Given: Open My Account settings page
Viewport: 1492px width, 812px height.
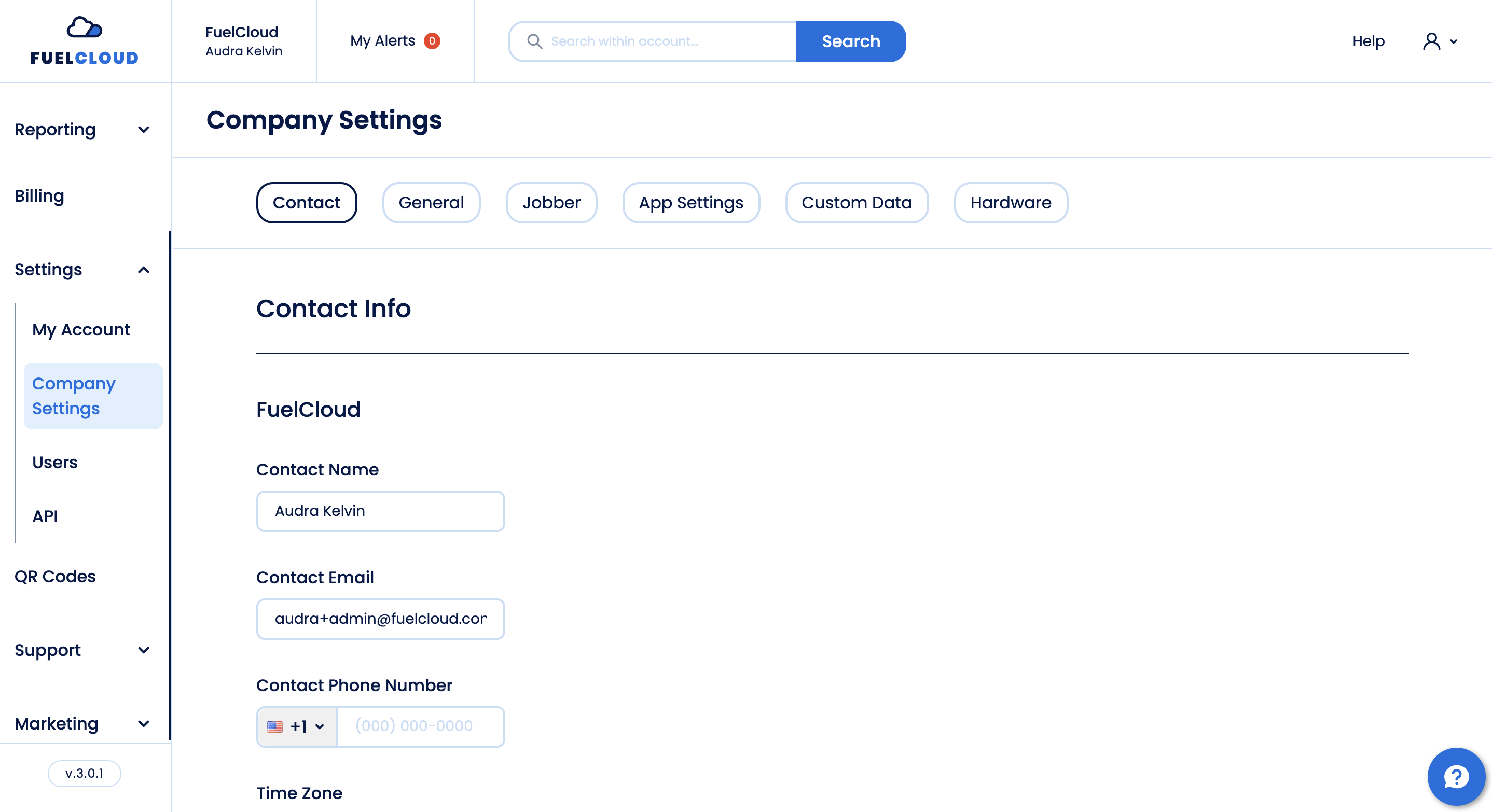Looking at the screenshot, I should click(x=81, y=329).
